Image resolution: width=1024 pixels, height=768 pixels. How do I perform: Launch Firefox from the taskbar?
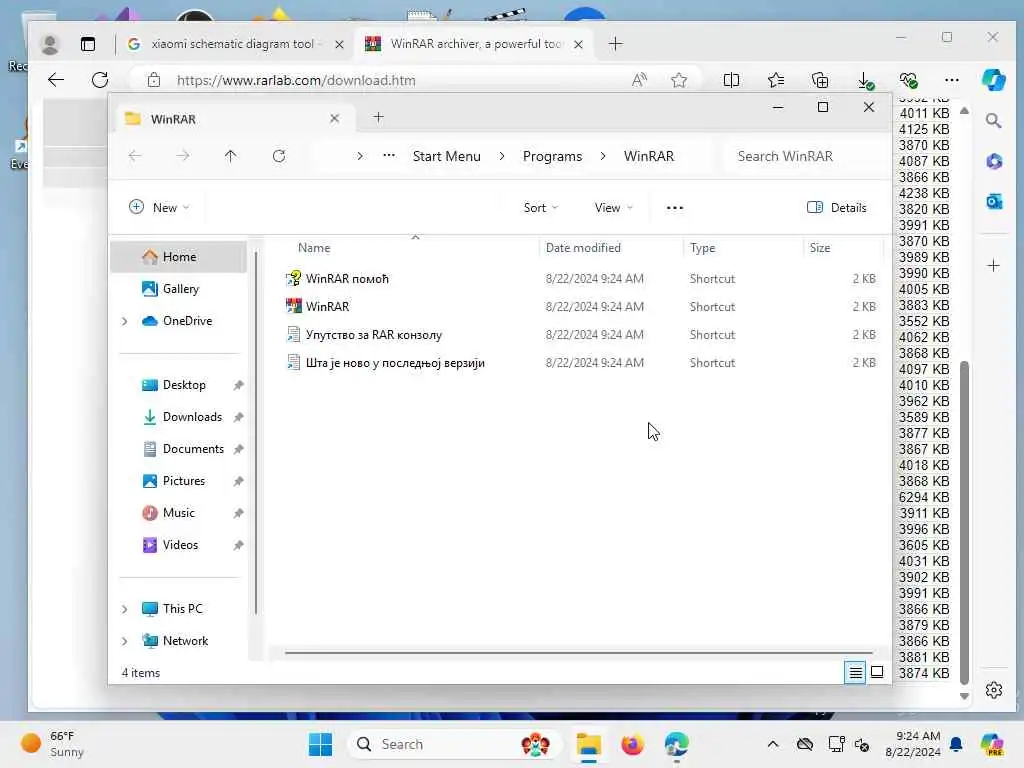pos(632,744)
